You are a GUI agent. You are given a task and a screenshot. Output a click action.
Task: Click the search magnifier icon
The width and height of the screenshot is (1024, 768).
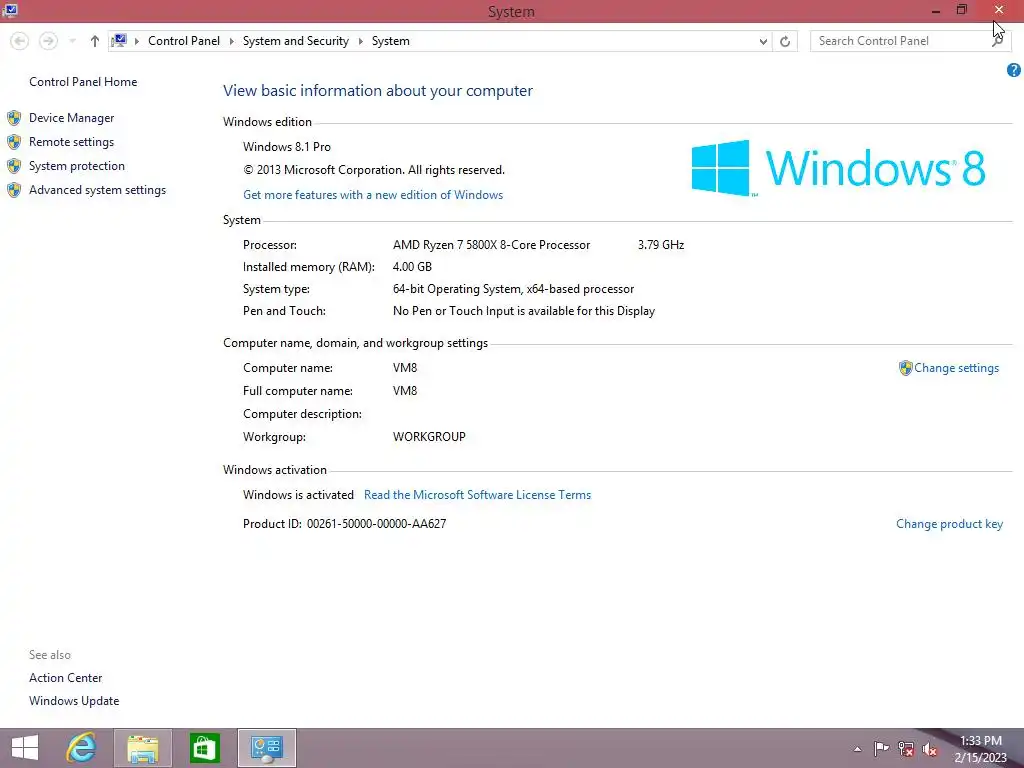click(997, 40)
